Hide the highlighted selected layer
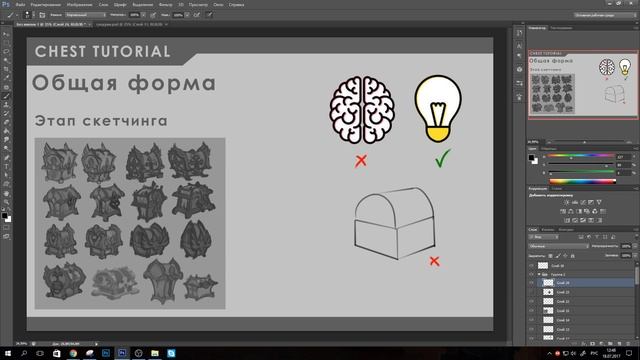This screenshot has width=640, height=360. coord(531,282)
